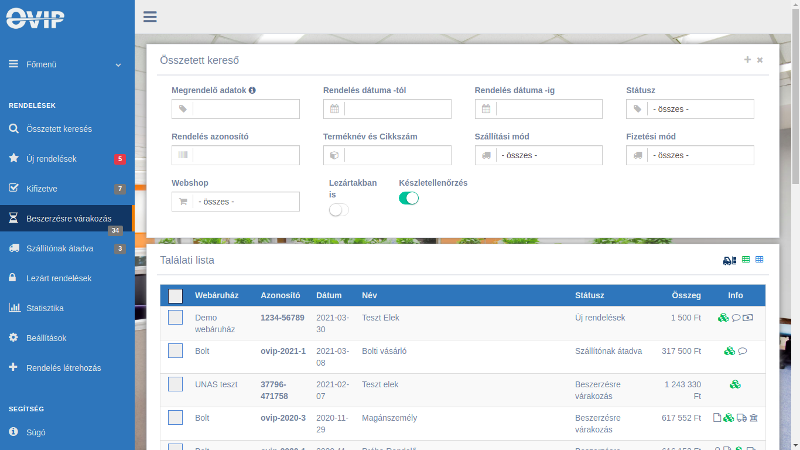
Task: Open Beállítások sidebar item
Action: point(67,338)
